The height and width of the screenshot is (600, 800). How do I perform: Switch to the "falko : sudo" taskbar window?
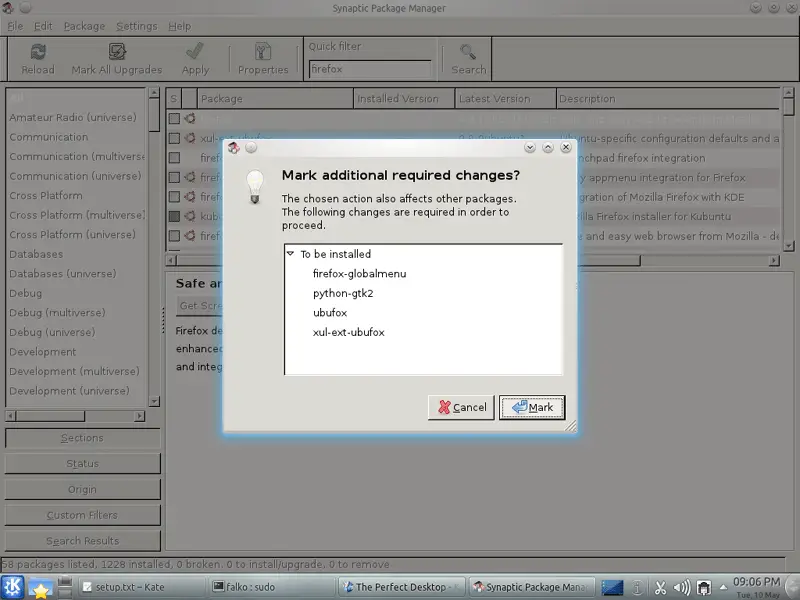coord(273,587)
